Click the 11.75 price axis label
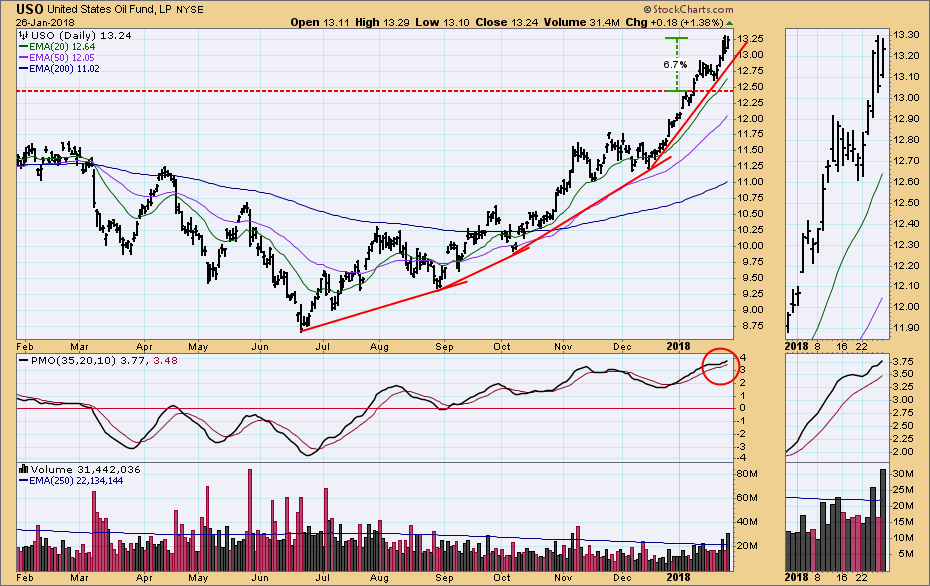Screen dimensions: 930x586 tap(749, 134)
